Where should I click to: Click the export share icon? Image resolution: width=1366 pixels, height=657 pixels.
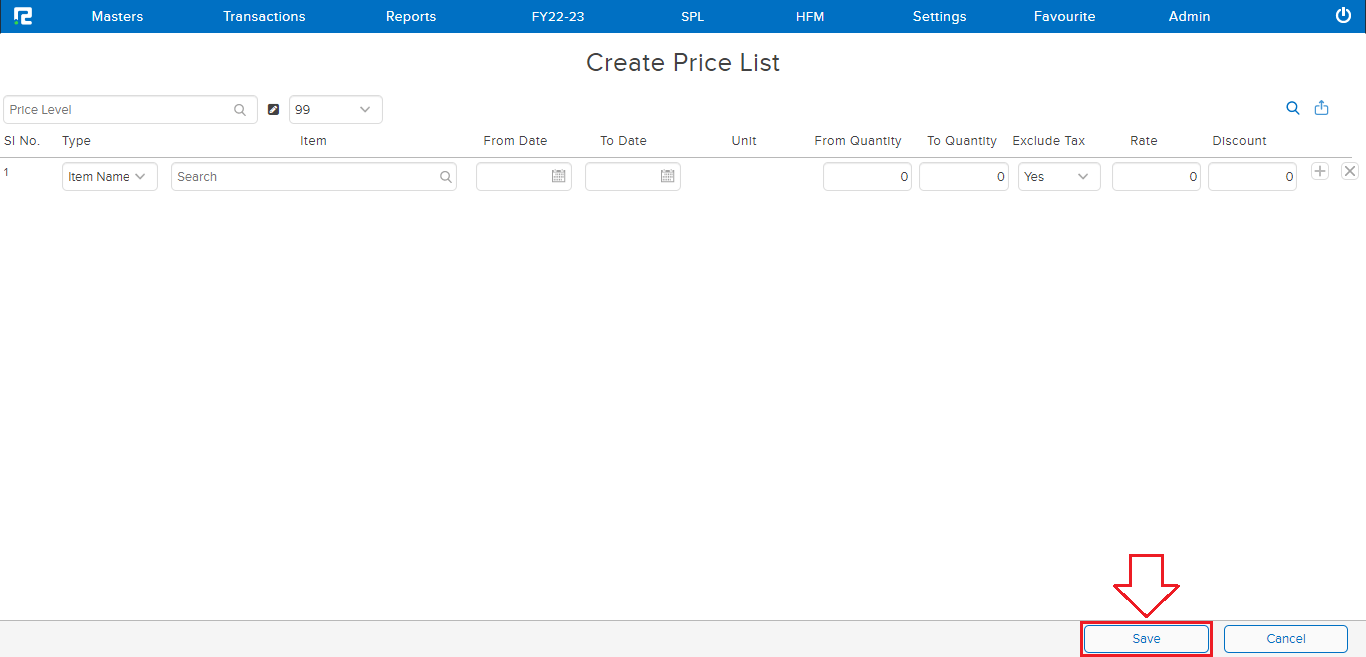click(1321, 109)
